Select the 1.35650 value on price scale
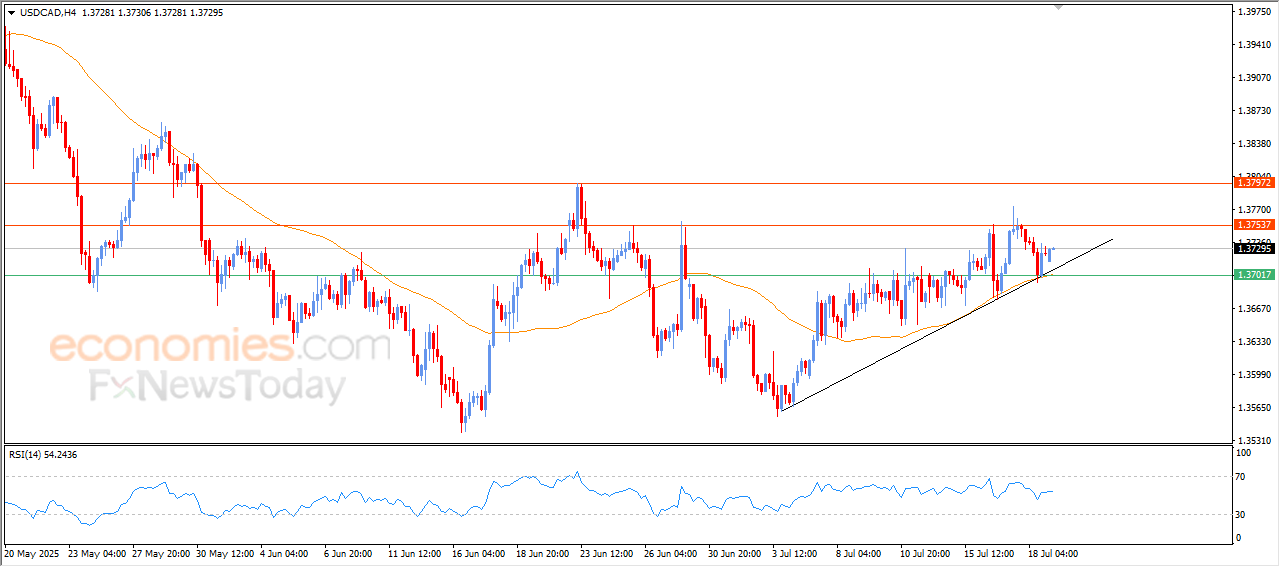1280x567 pixels. 1254,408
